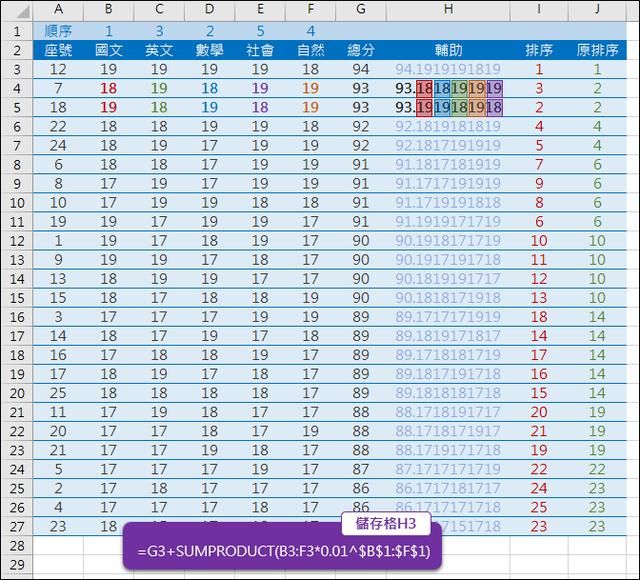Click rank 24 in the 排序 column
The height and width of the screenshot is (580, 640).
(539, 488)
